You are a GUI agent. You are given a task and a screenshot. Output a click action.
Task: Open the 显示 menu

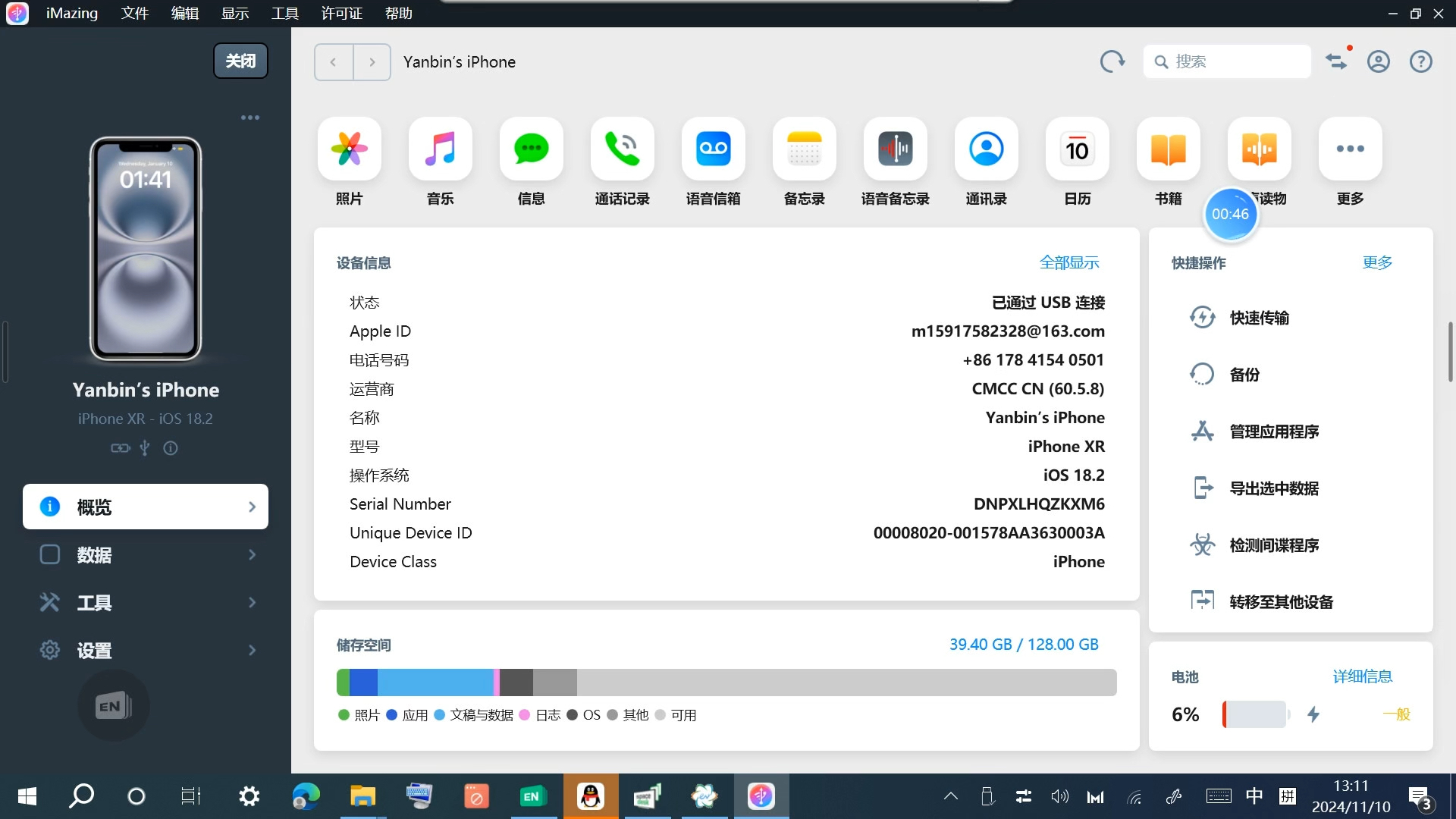pos(235,13)
